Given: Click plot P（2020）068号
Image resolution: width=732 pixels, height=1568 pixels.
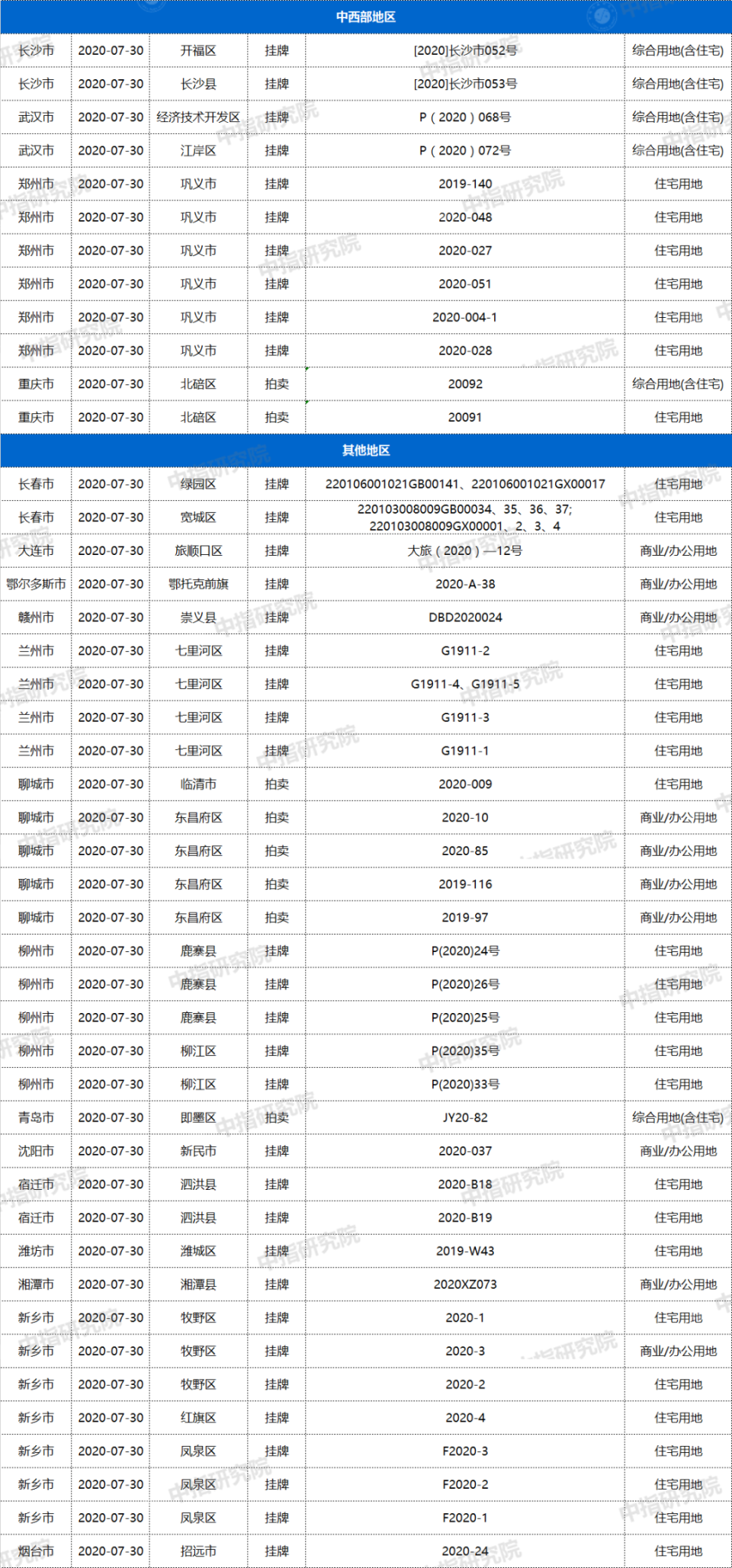Looking at the screenshot, I should point(465,117).
